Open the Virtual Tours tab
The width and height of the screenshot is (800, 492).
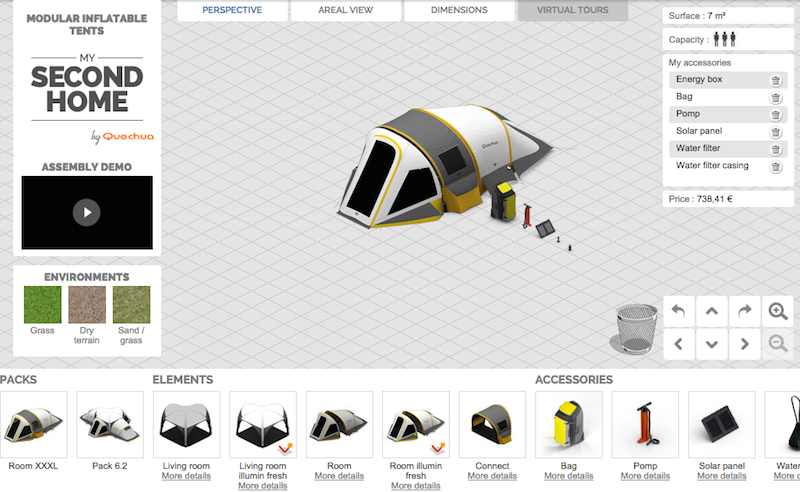tap(572, 10)
